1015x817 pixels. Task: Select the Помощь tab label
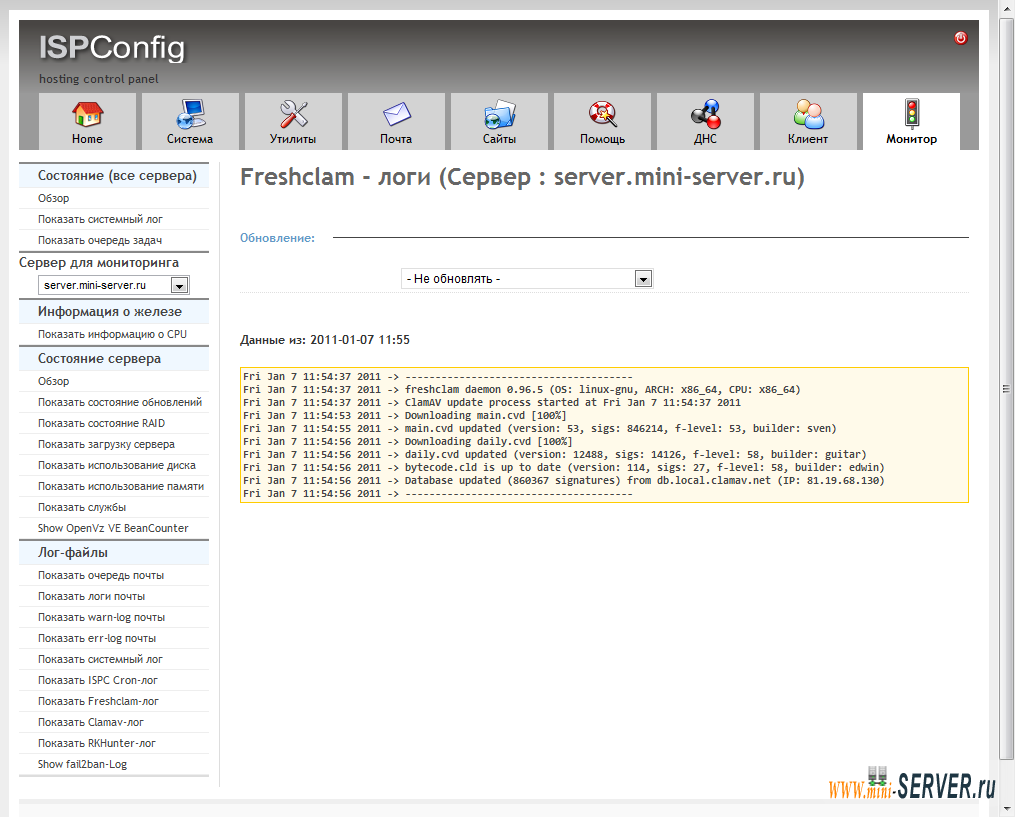[x=603, y=139]
